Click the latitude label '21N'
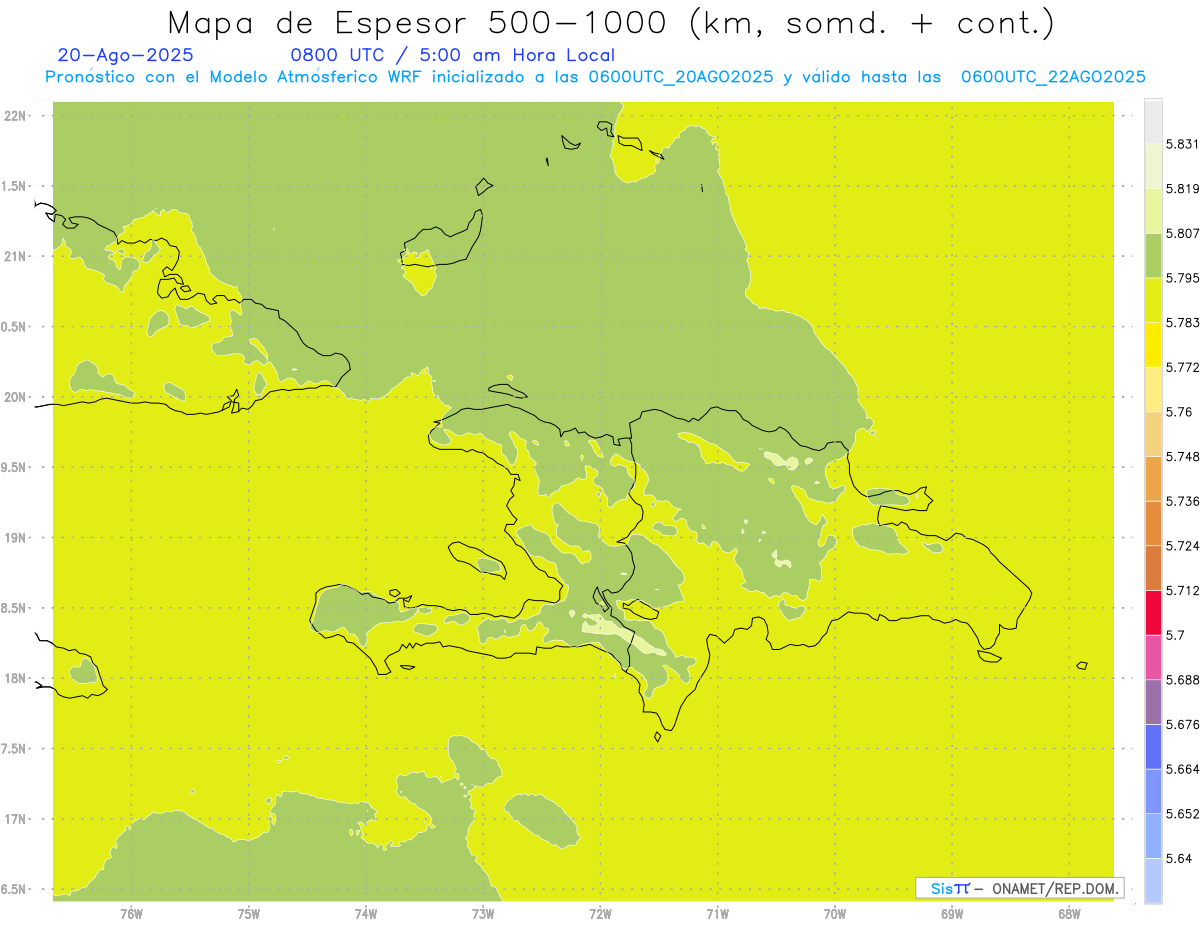The width and height of the screenshot is (1200, 927). tap(15, 257)
